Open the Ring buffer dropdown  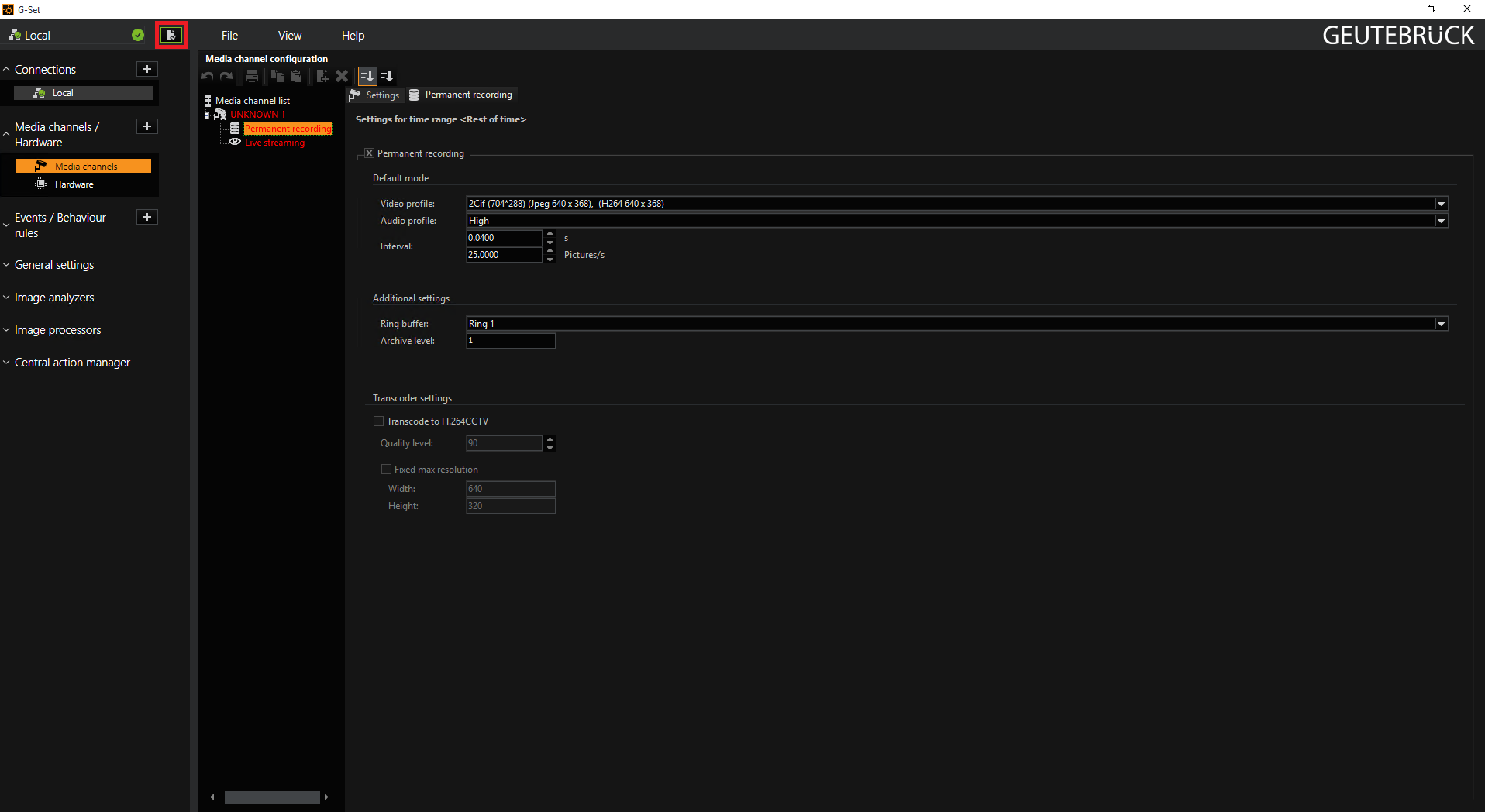1441,324
